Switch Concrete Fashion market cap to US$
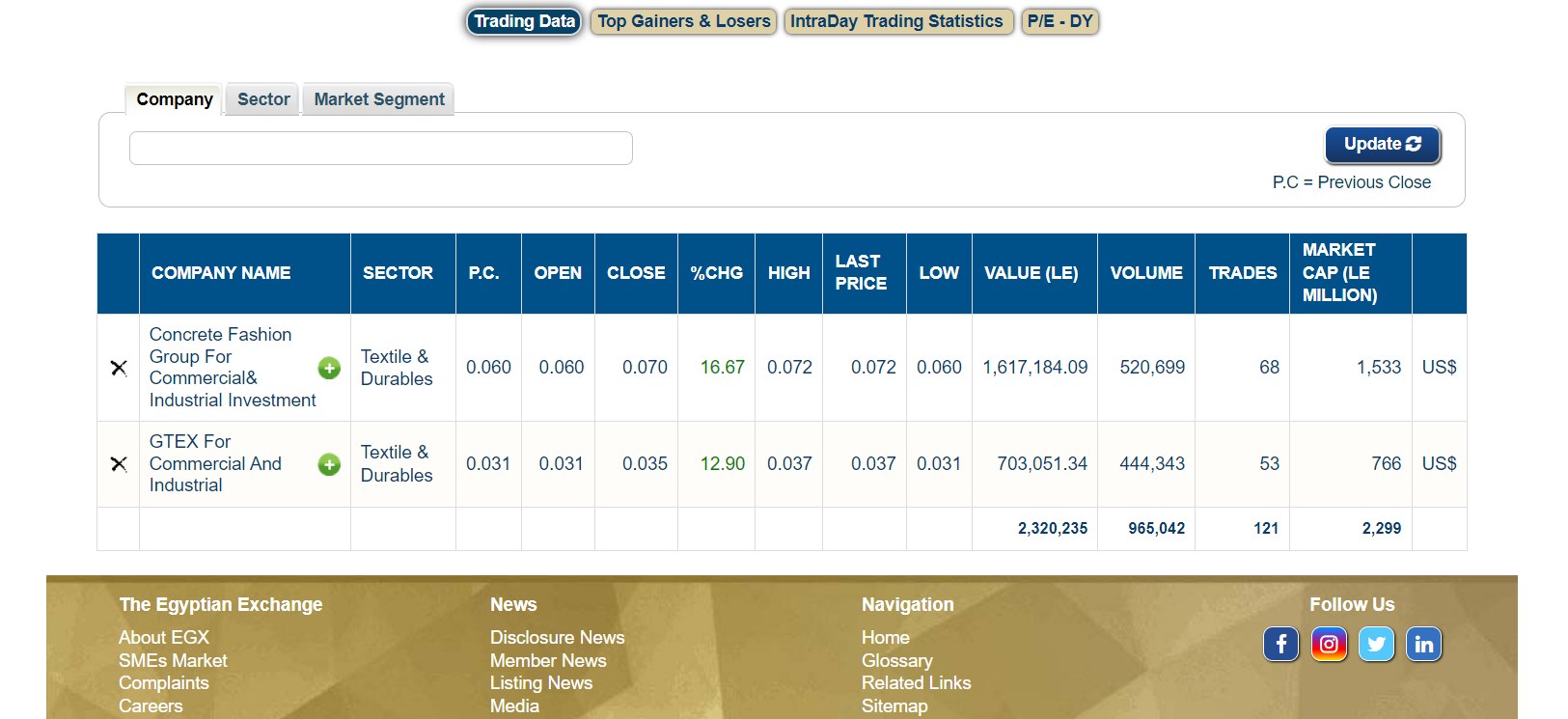The width and height of the screenshot is (1568, 719). pos(1439,368)
